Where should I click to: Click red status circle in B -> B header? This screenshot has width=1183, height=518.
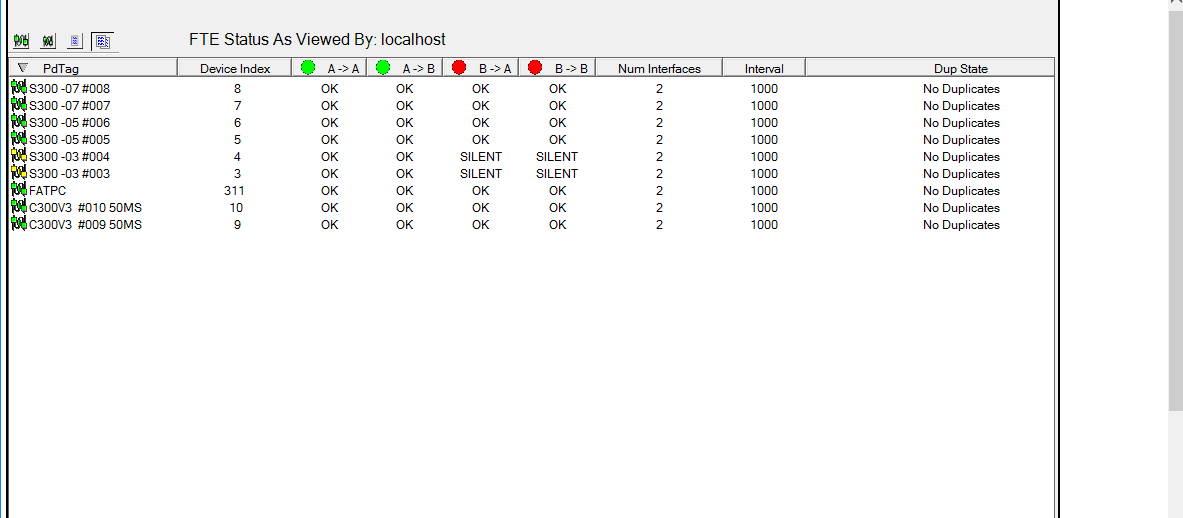coord(535,68)
